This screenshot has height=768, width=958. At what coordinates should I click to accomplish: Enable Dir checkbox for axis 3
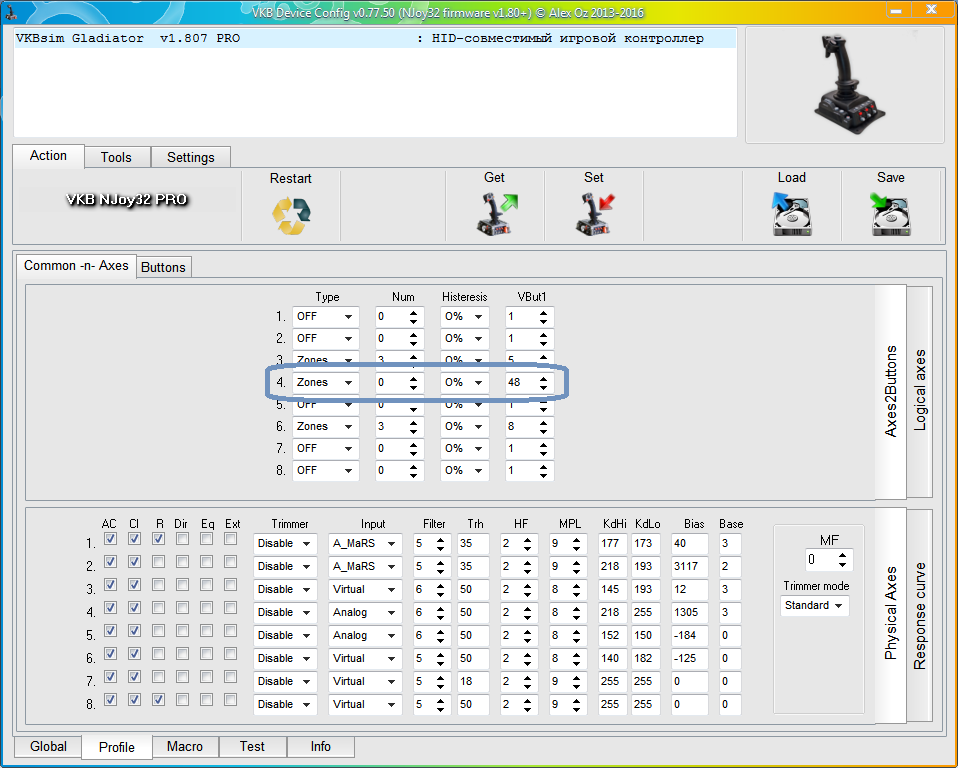[x=182, y=585]
